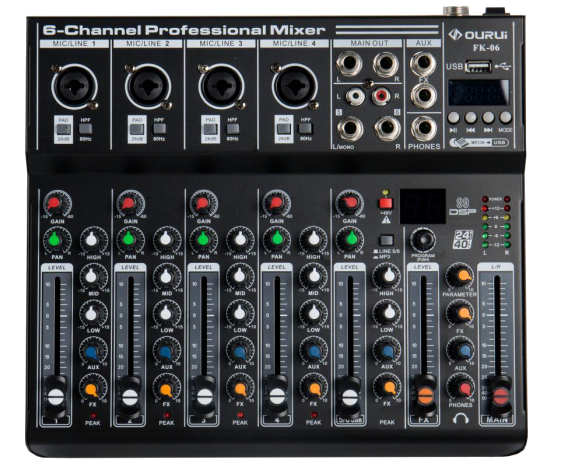This screenshot has height=467, width=568.
Task: Click the channel 5/6 USB LEVEL fader cap
Action: click(x=350, y=396)
